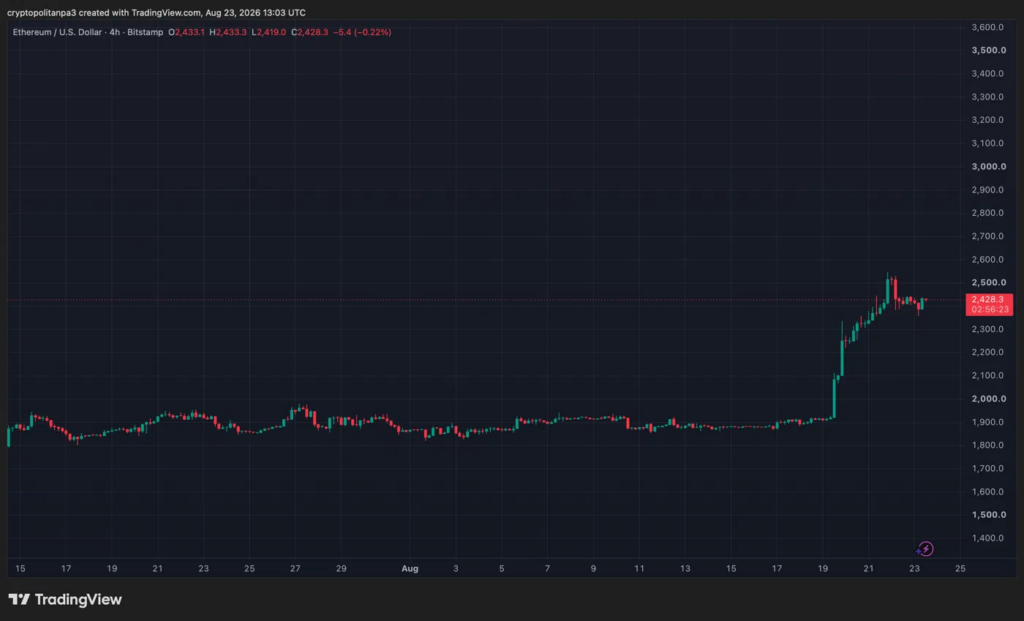Click the 2,000.0 price axis label
Viewport: 1024px width, 621px height.
pos(988,399)
